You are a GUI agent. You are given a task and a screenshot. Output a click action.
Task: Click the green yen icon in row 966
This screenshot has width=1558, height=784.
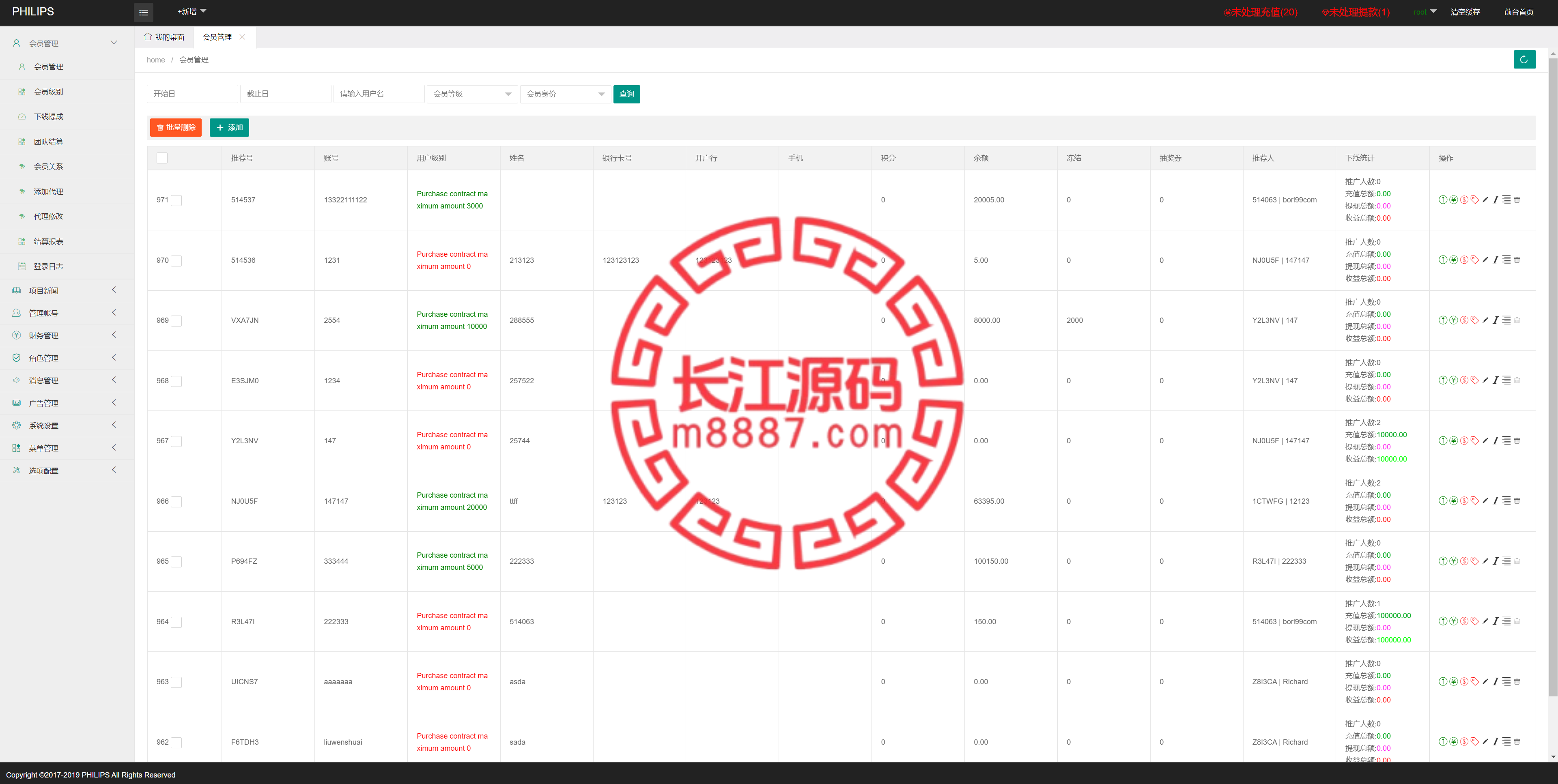click(1453, 500)
